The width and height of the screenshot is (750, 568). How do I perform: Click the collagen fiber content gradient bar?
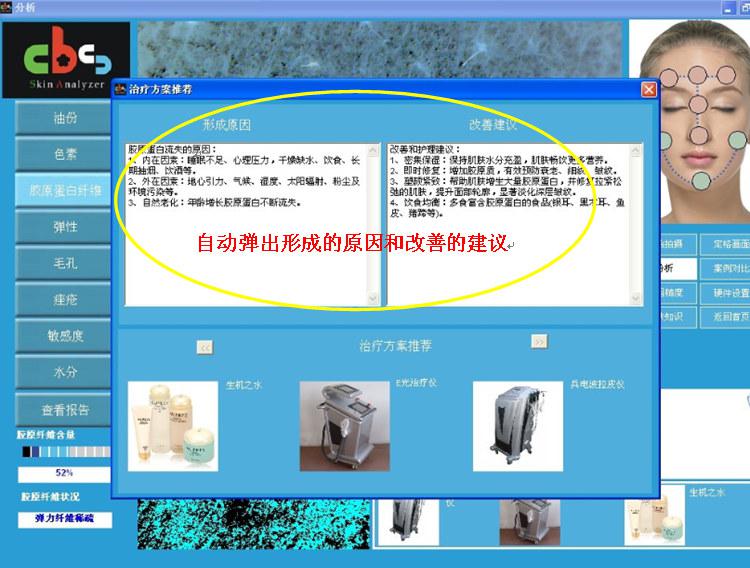pyautogui.click(x=64, y=452)
